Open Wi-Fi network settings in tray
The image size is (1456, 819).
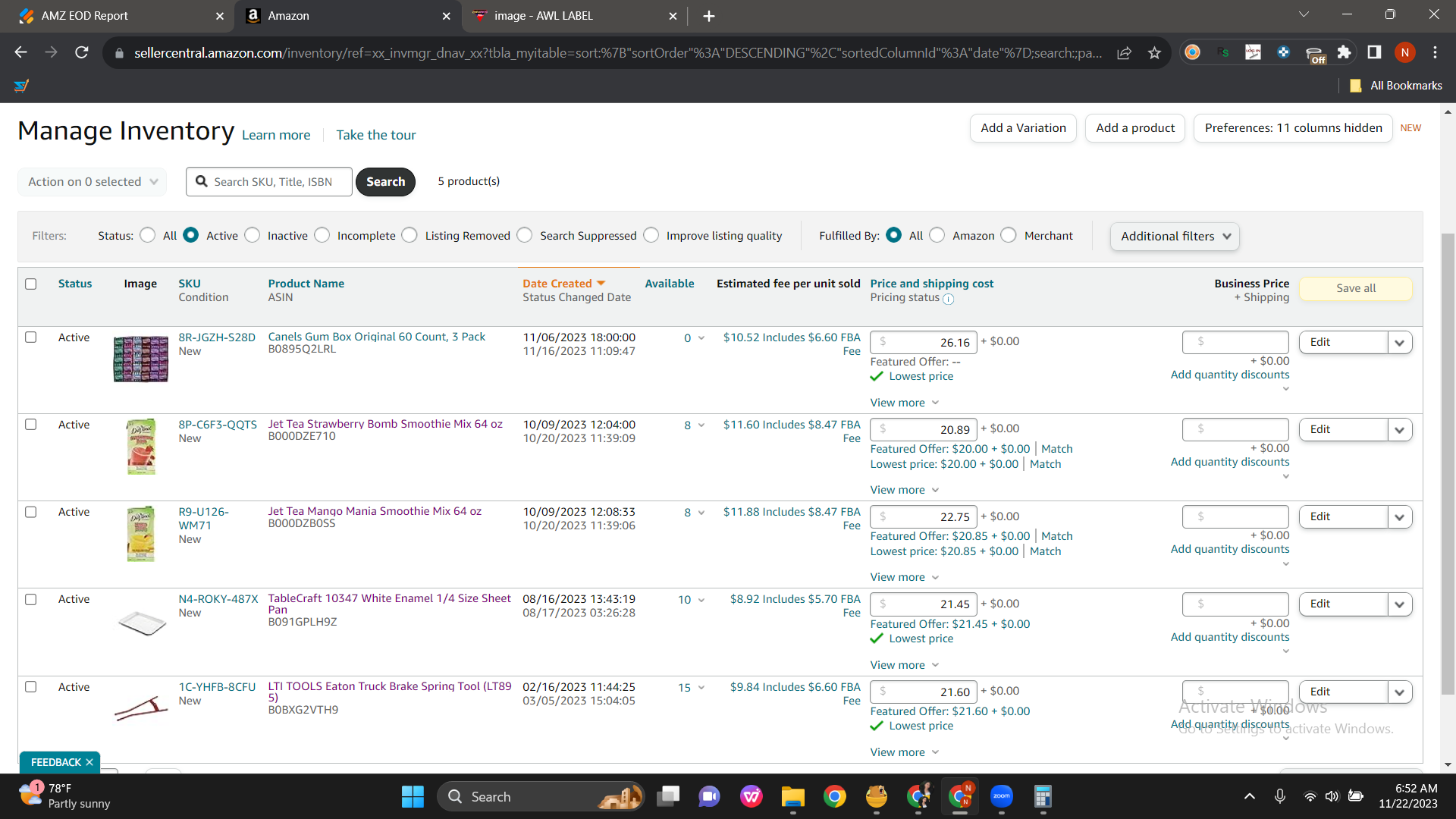pos(1310,796)
